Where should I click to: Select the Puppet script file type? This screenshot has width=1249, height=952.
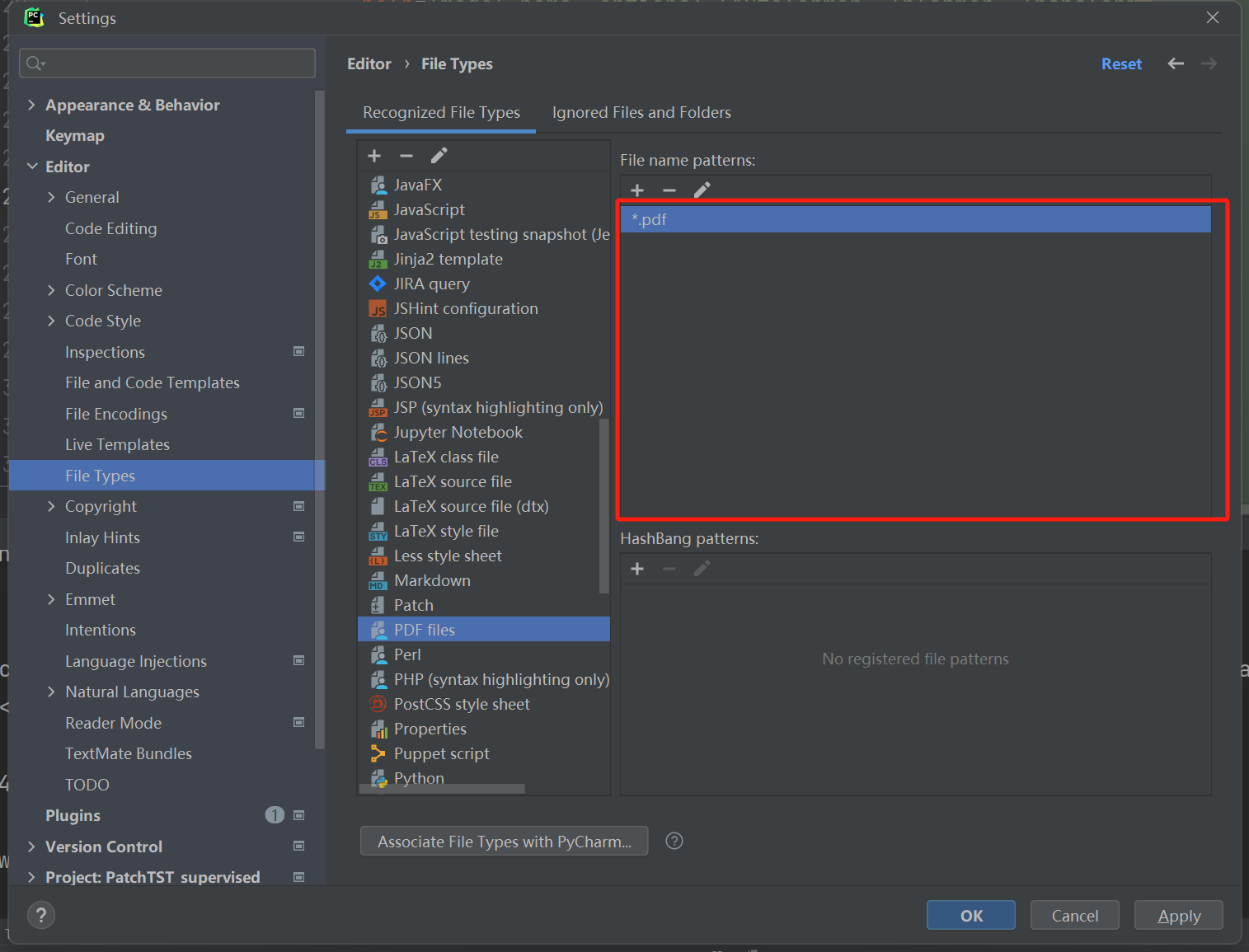click(484, 753)
